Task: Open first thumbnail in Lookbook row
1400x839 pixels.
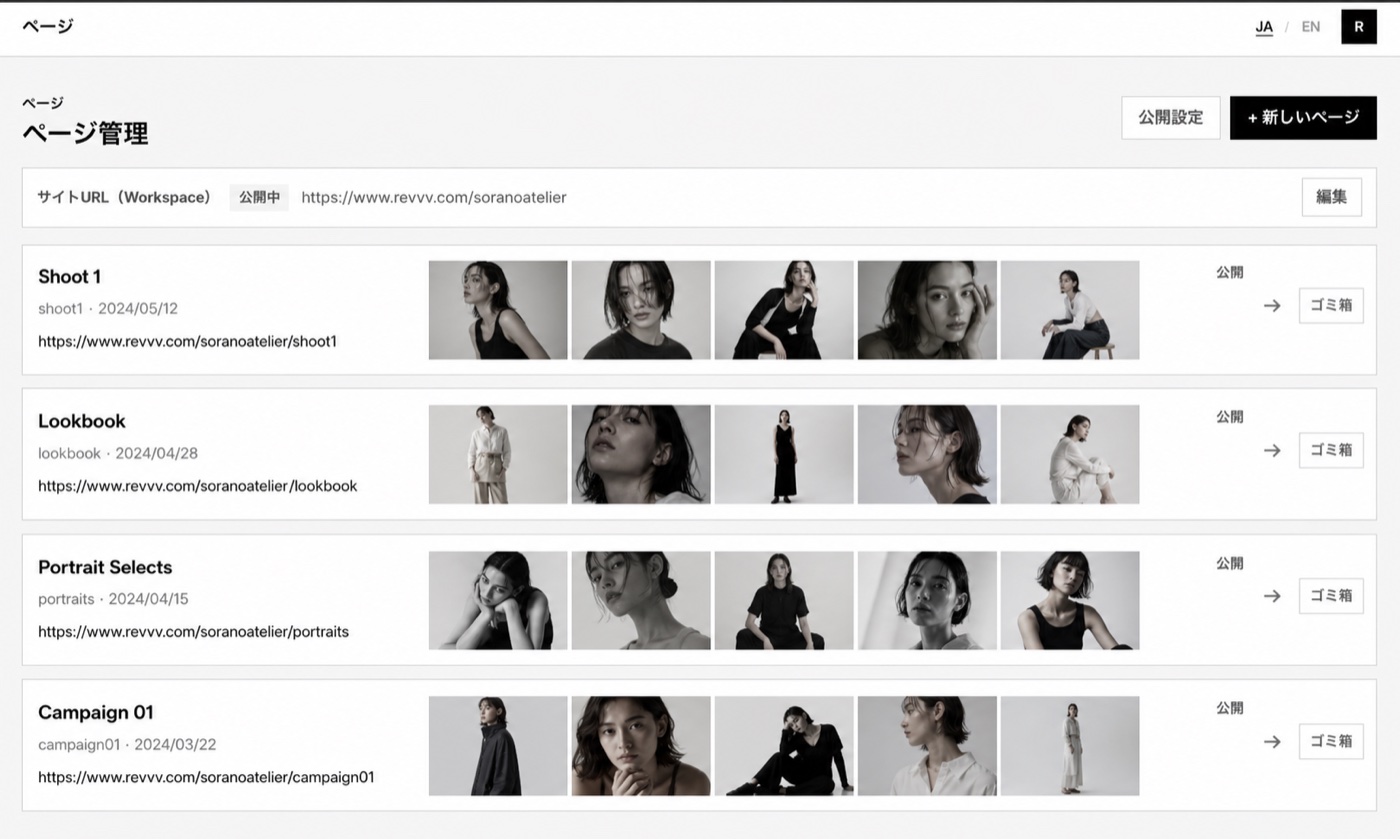Action: pyautogui.click(x=498, y=454)
